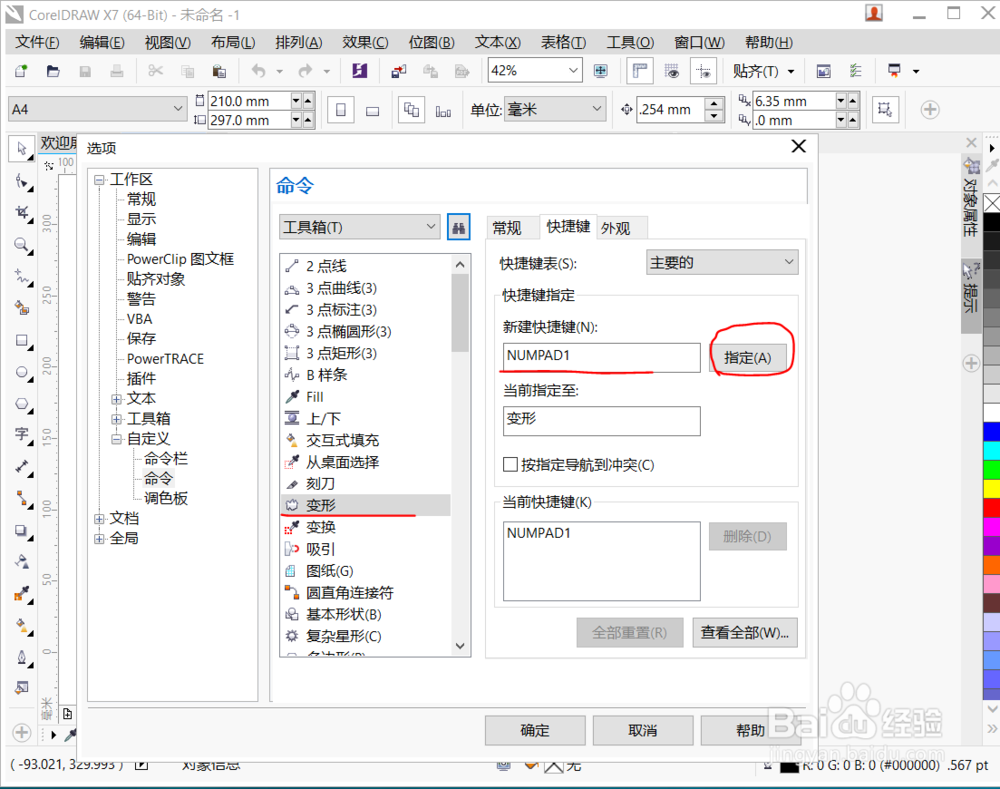Click the Paste icon
Image resolution: width=1000 pixels, height=789 pixels.
tap(219, 71)
